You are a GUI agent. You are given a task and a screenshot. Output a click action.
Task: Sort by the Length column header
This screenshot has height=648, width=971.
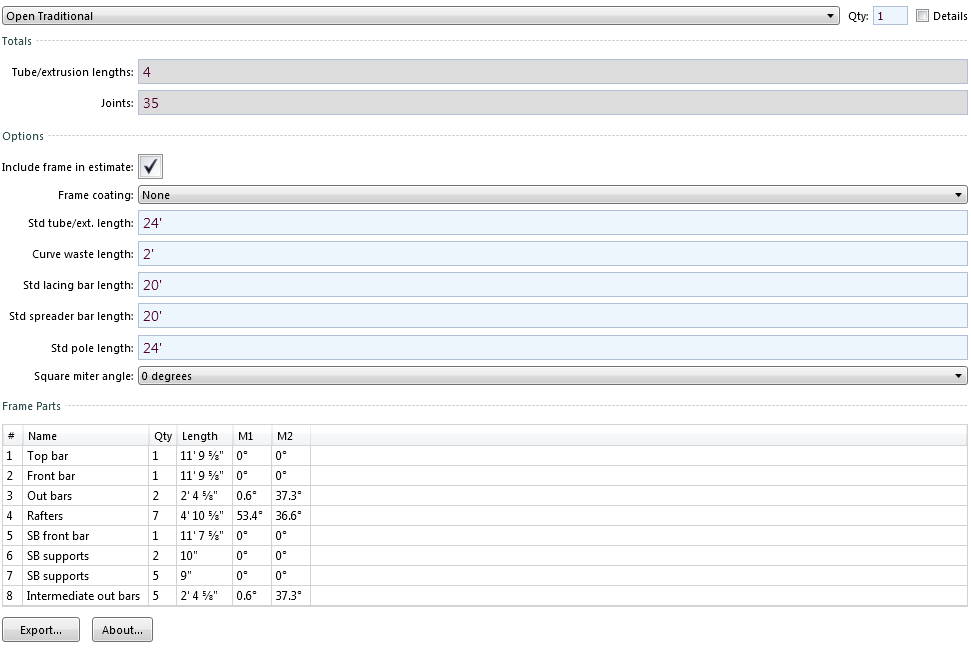coord(204,436)
